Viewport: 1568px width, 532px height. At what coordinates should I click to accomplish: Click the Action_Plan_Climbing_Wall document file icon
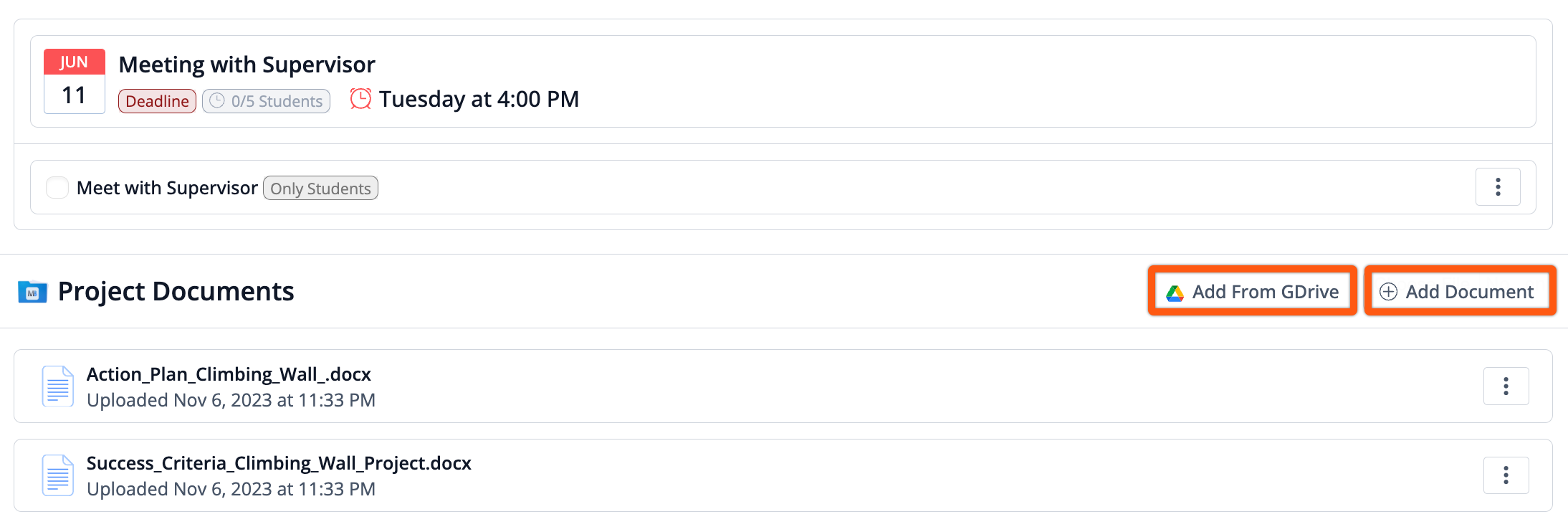pos(57,386)
